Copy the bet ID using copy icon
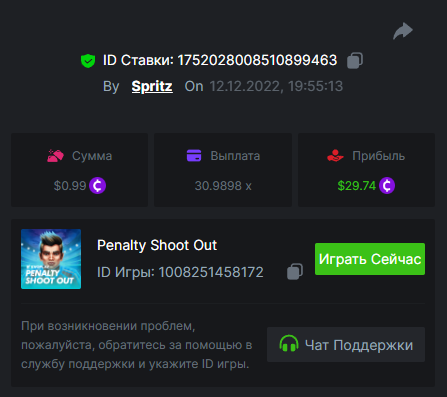Screen dimensions: 447x397 [355, 61]
